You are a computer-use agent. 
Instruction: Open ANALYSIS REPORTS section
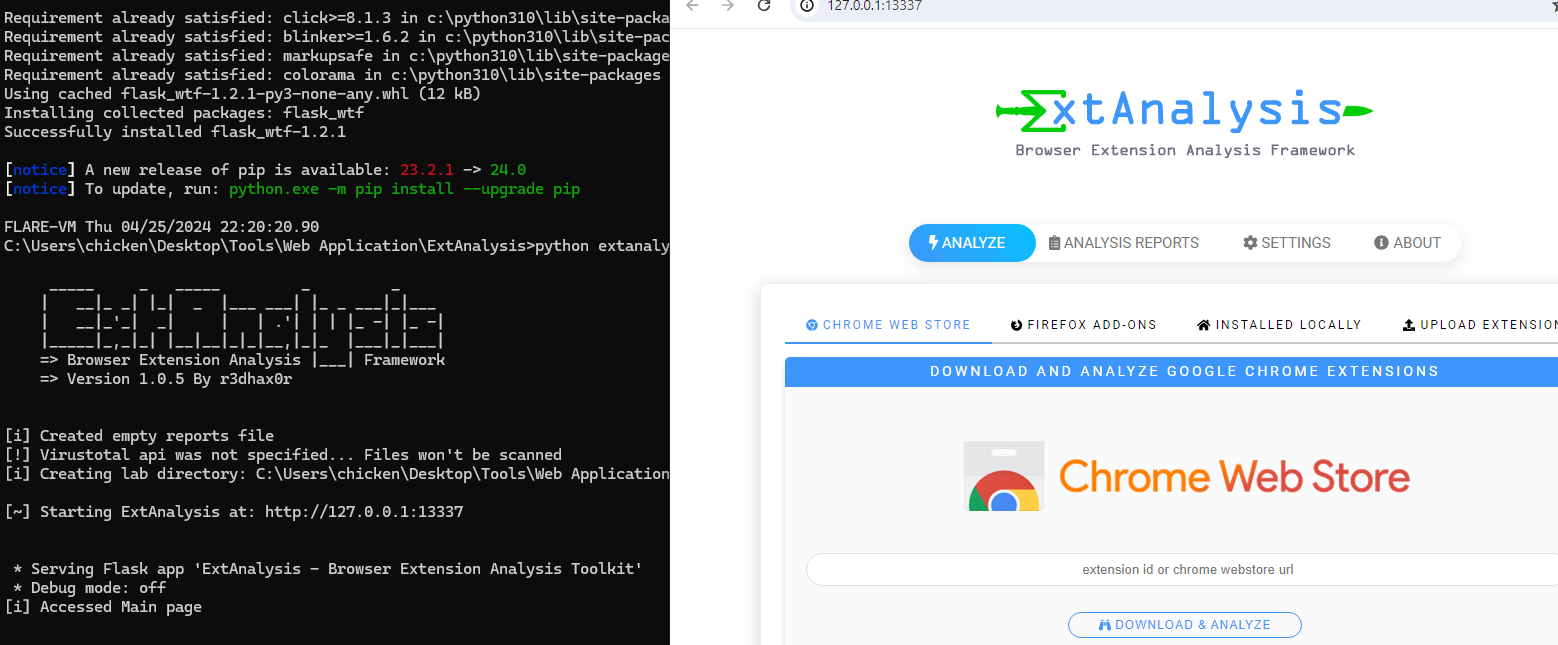click(1123, 243)
